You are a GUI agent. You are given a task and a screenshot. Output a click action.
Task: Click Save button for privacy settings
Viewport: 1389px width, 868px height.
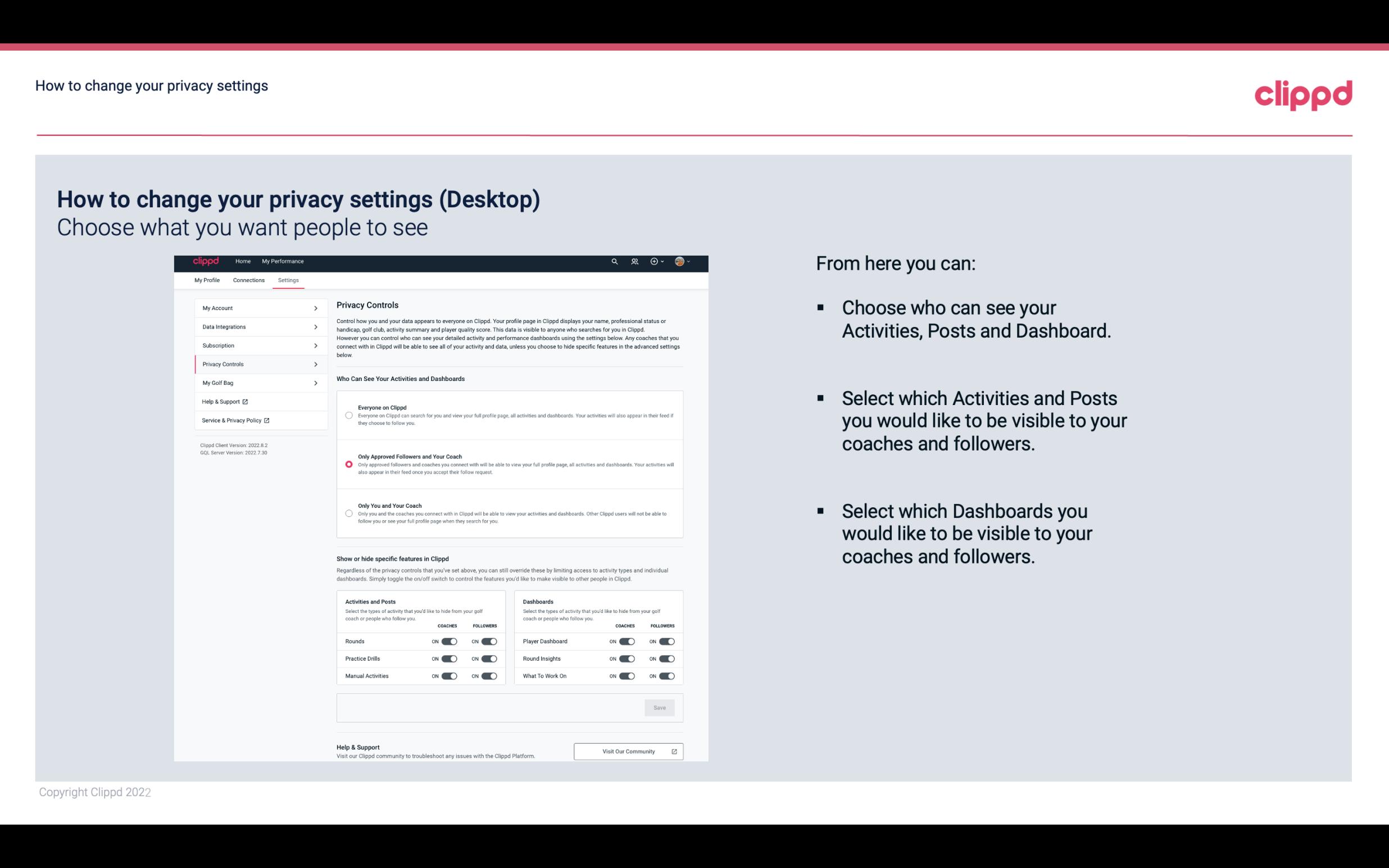(659, 707)
